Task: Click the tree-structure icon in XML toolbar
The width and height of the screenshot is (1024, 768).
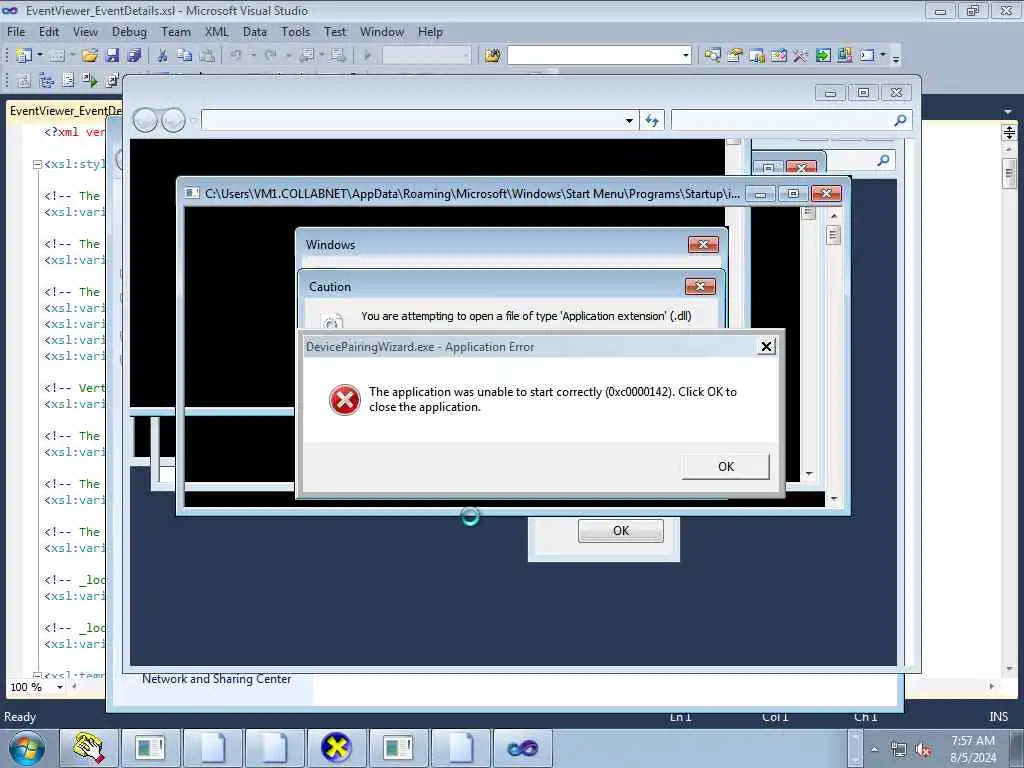Action: tap(46, 80)
